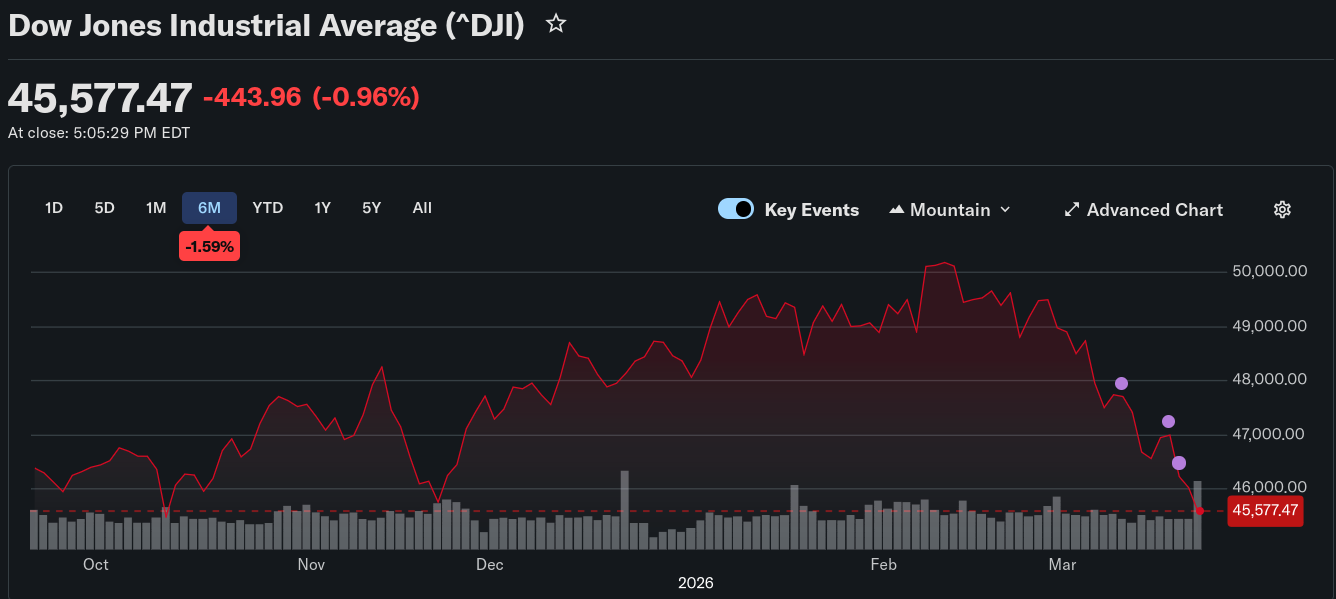Click the Feb date label
This screenshot has width=1336, height=599.
click(884, 564)
